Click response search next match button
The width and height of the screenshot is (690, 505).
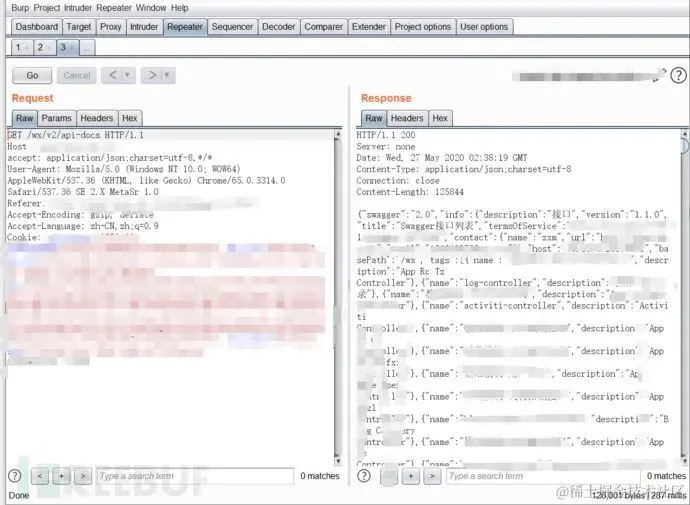[432, 476]
